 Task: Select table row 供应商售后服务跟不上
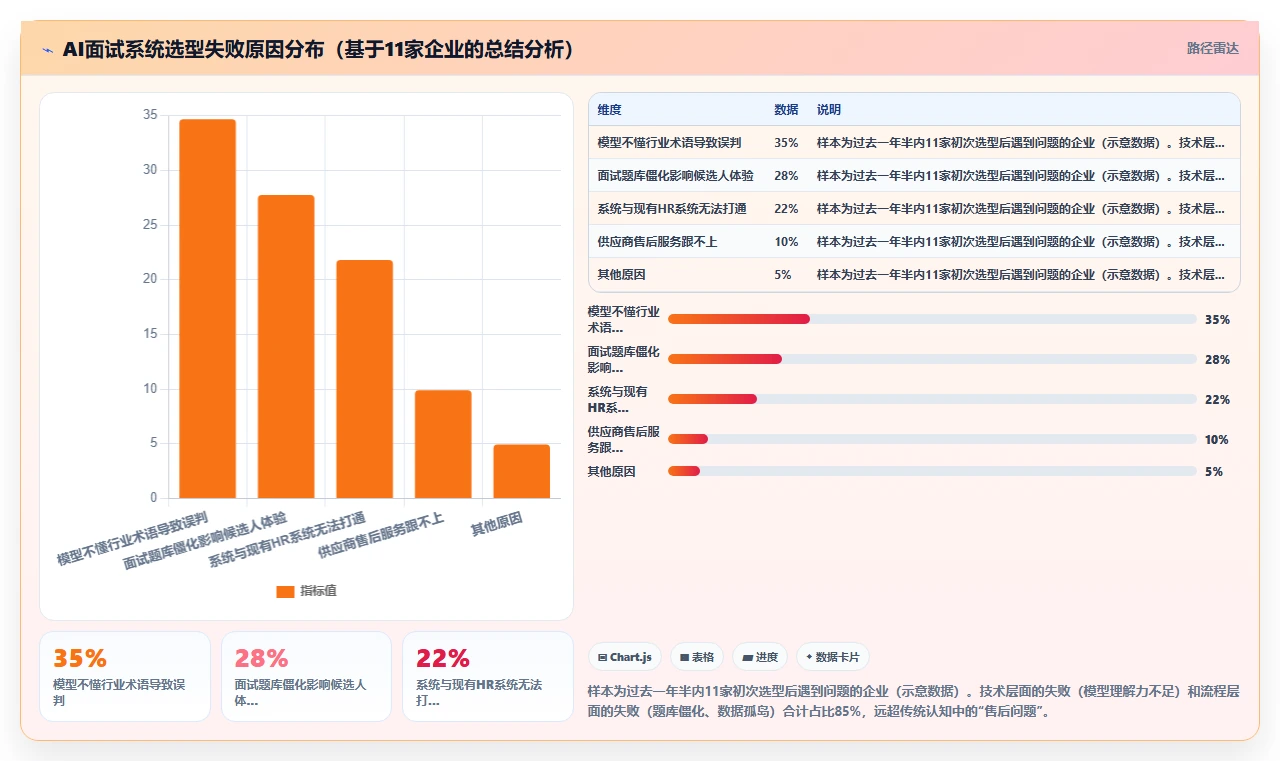914,242
